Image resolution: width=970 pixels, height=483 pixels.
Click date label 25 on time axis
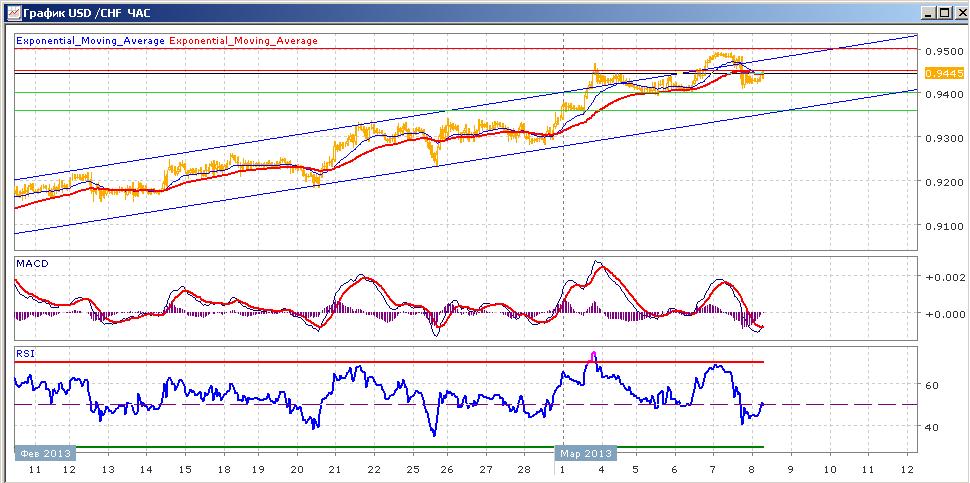tap(411, 470)
